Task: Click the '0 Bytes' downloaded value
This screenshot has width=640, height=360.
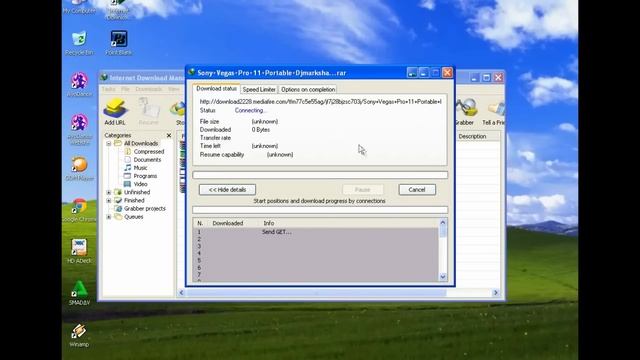Action: 260,130
